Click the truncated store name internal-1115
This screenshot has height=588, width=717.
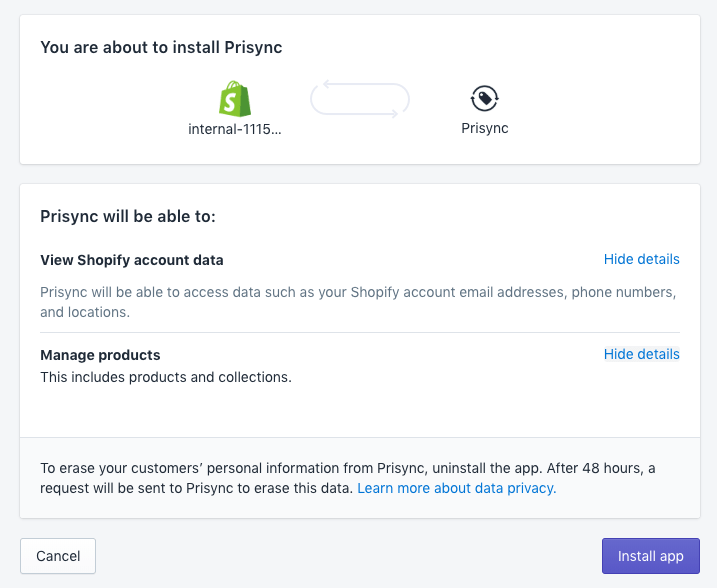[x=235, y=128]
